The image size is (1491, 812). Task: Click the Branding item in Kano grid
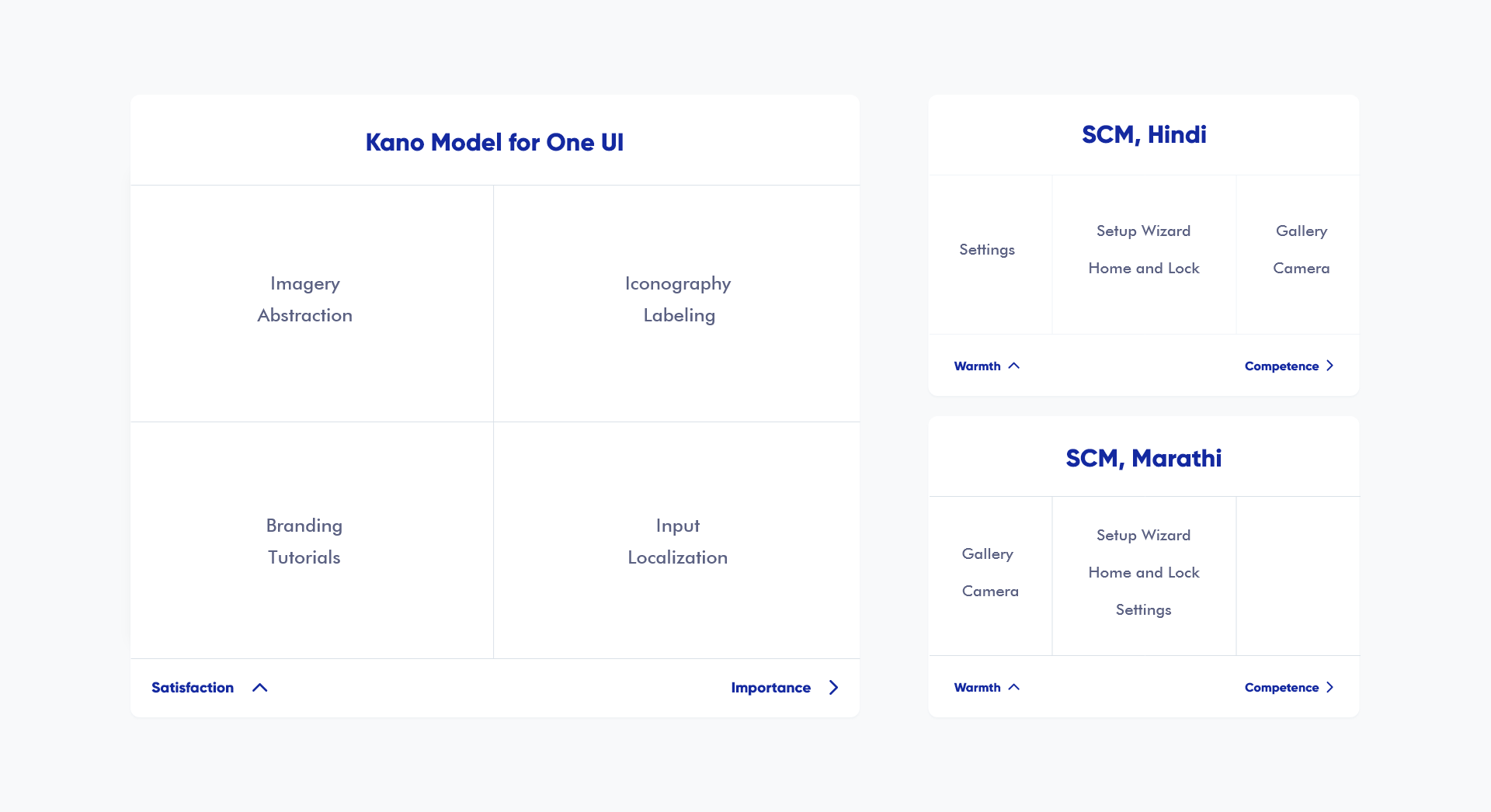[x=304, y=526]
